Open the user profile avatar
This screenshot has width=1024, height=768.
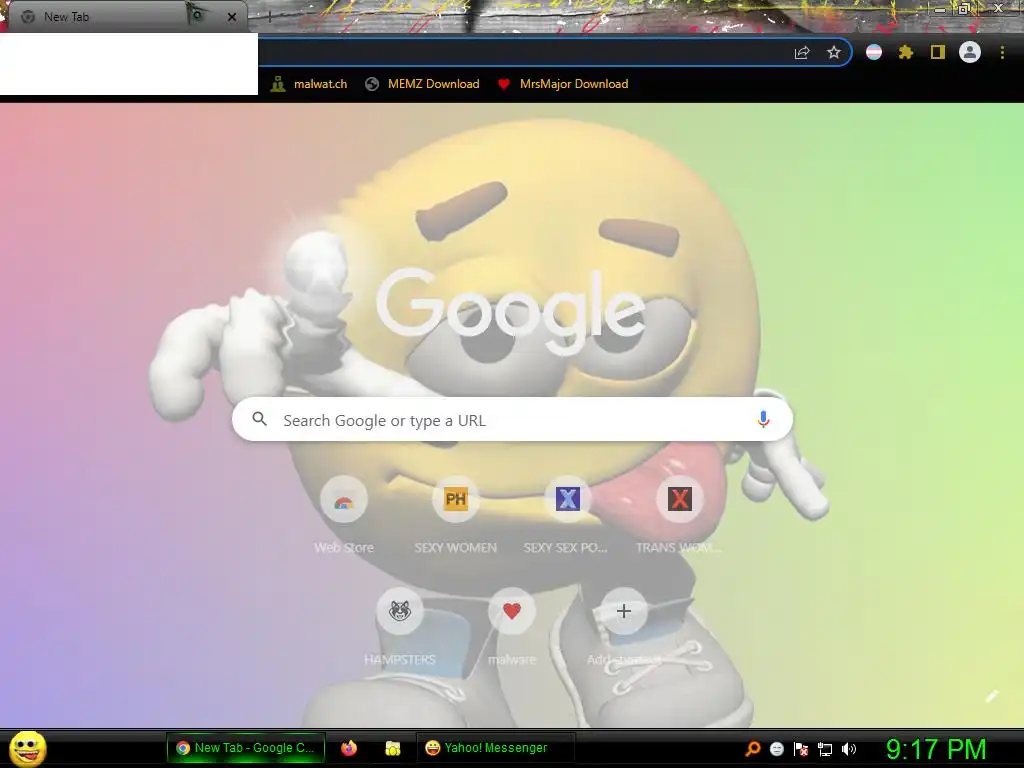tap(970, 52)
